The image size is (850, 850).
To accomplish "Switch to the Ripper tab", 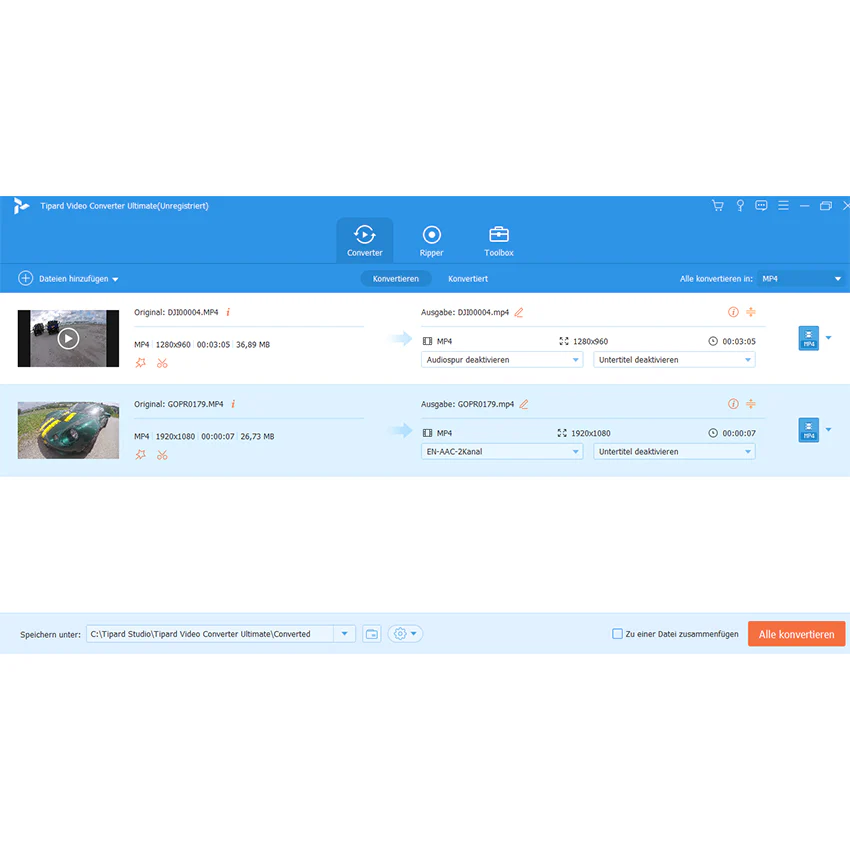I will pos(432,241).
